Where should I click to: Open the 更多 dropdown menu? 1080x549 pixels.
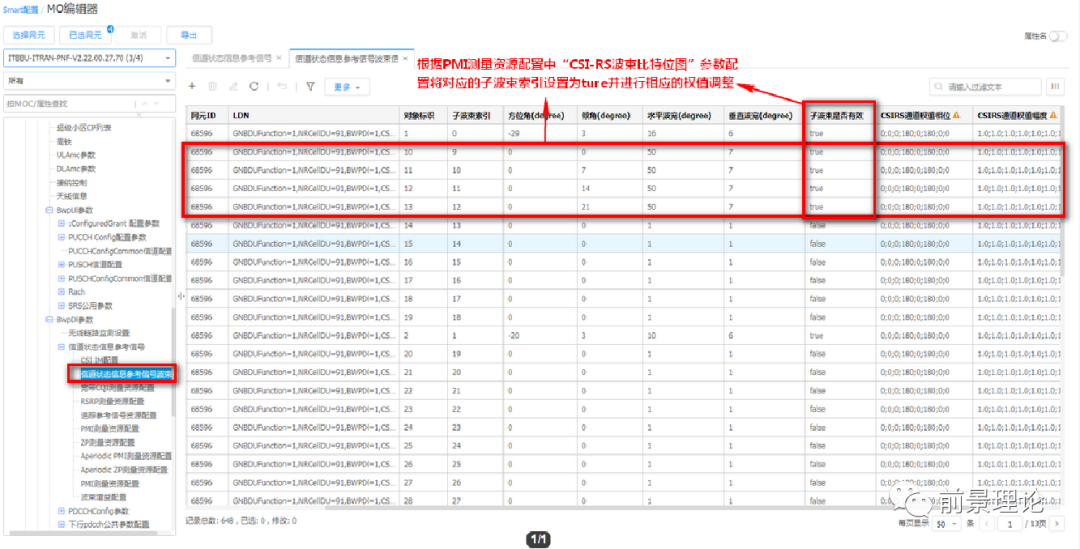coord(347,87)
